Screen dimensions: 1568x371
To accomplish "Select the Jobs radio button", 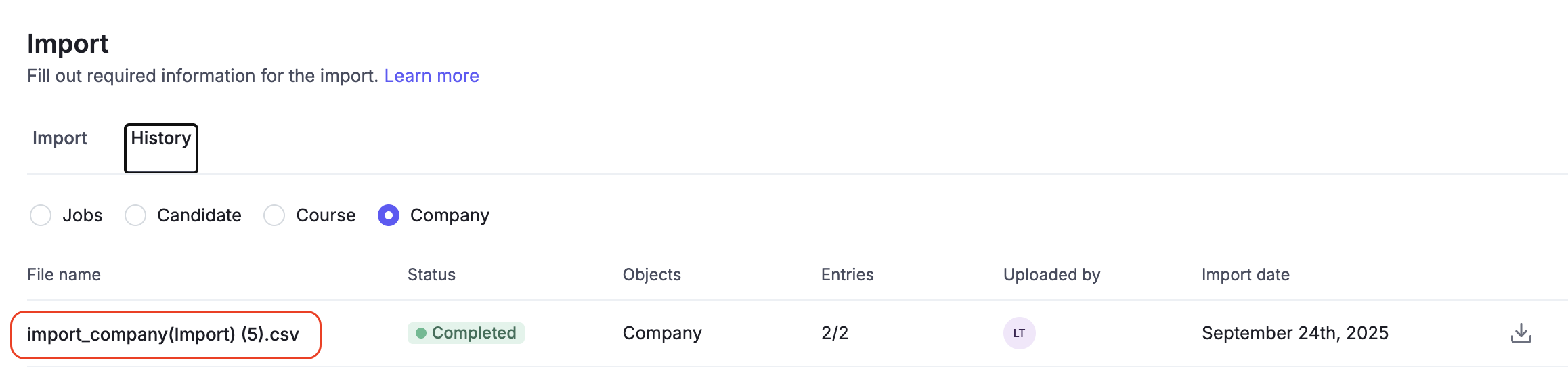I will point(41,215).
